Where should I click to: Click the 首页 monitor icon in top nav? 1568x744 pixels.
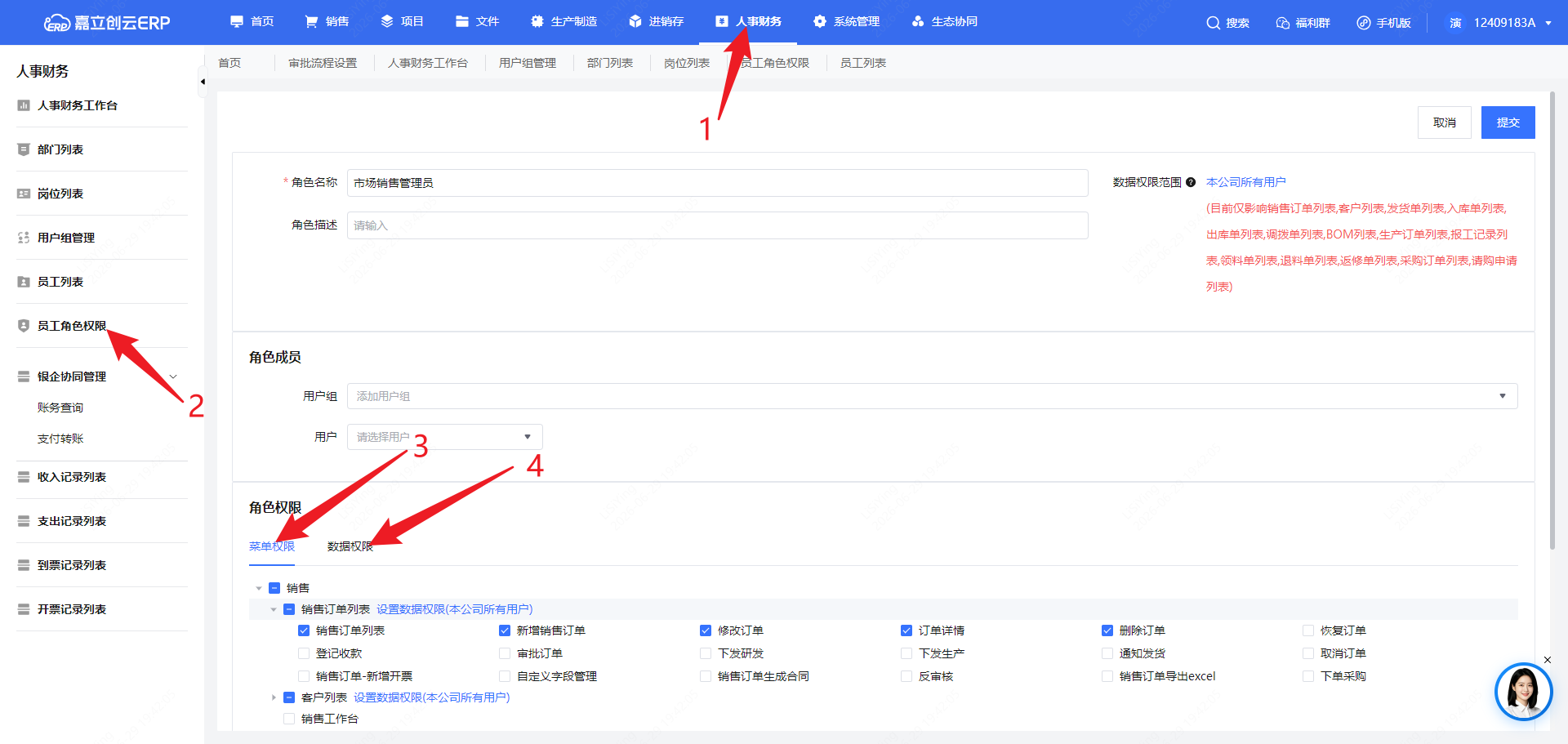pos(237,21)
